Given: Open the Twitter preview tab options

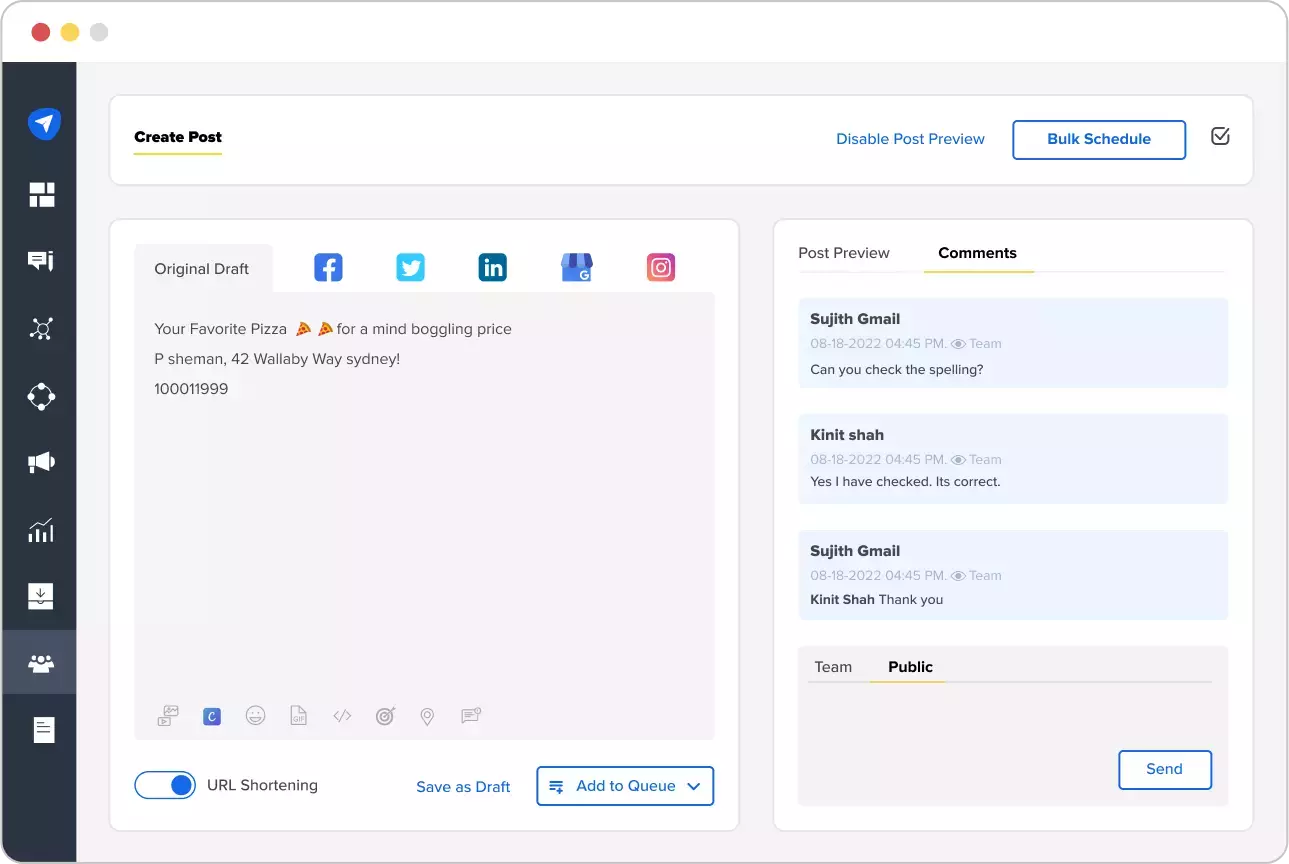Looking at the screenshot, I should pos(410,267).
